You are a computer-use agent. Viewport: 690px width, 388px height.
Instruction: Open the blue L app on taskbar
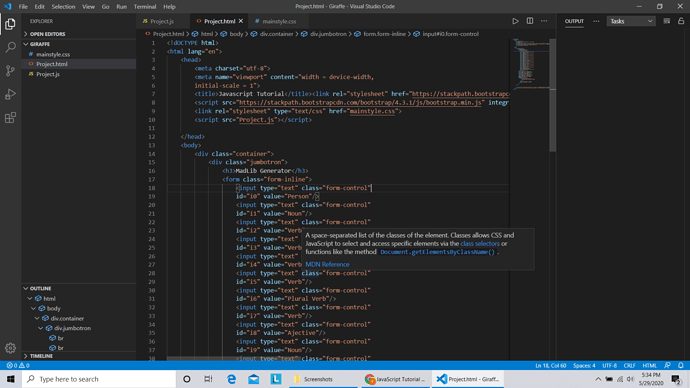(x=276, y=379)
